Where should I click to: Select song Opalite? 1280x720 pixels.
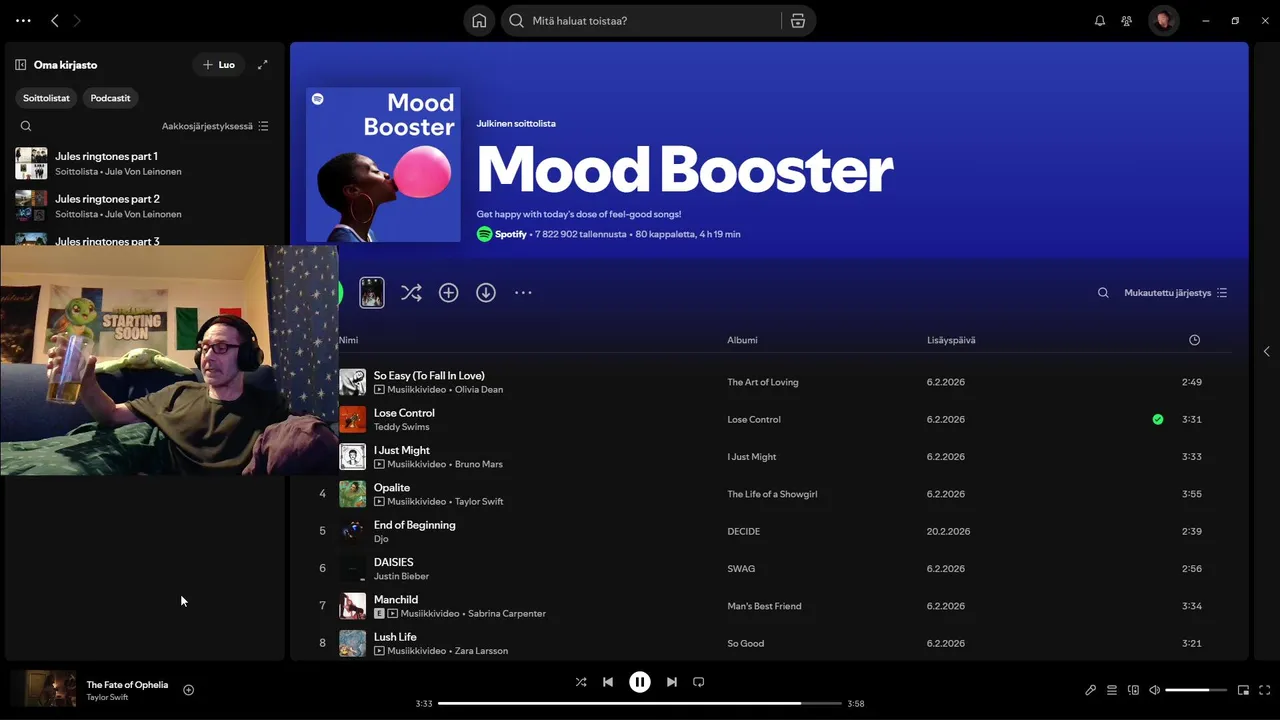click(x=392, y=487)
